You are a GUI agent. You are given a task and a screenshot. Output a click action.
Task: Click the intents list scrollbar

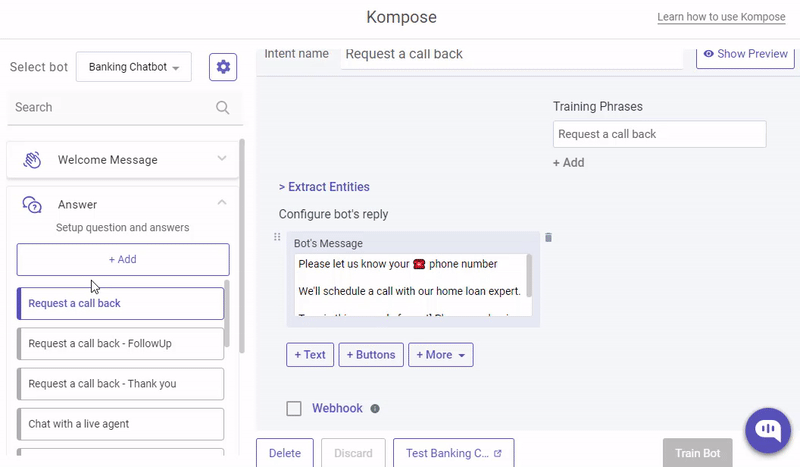[x=227, y=313]
